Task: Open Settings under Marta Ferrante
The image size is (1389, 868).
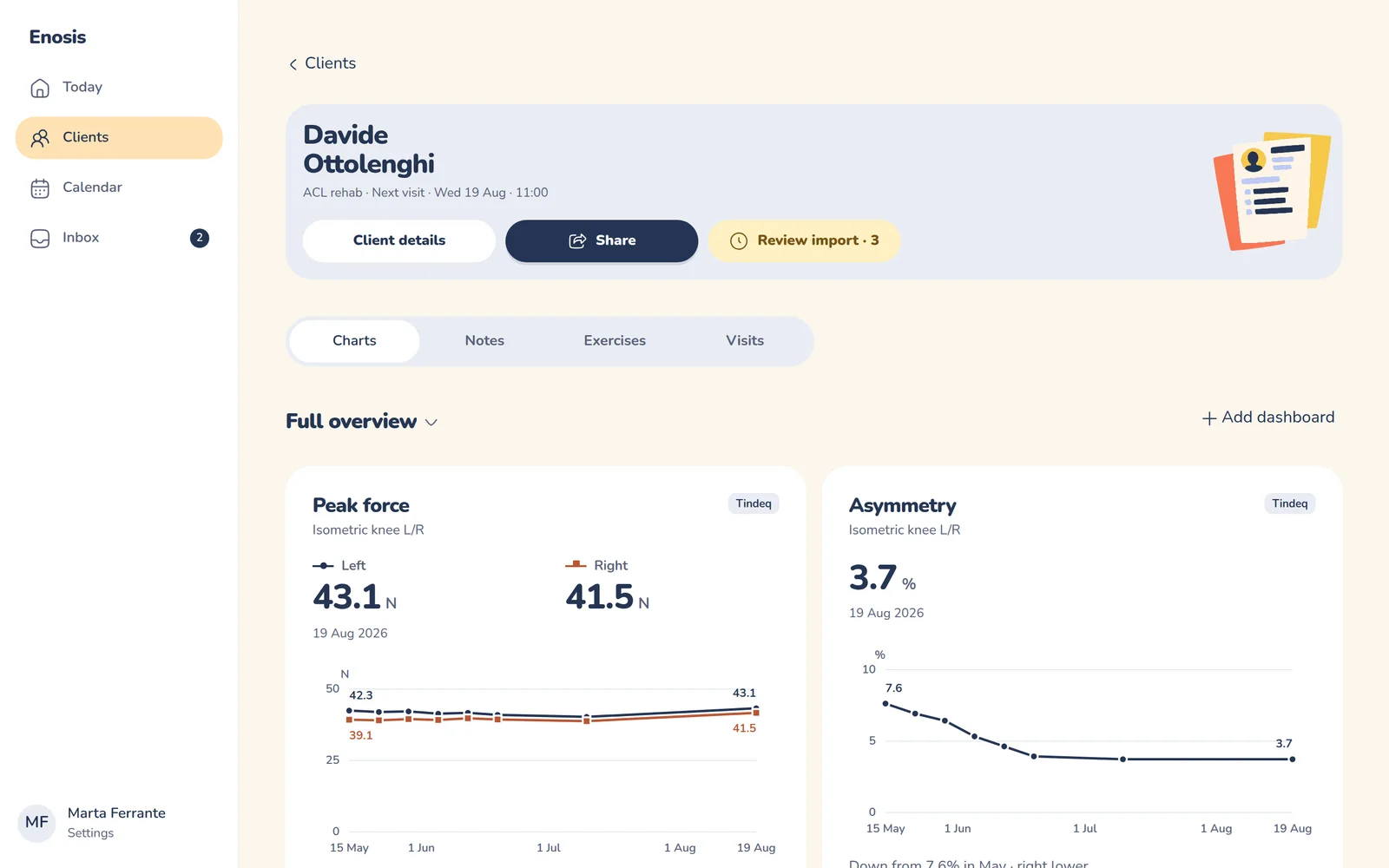Action: point(90,833)
